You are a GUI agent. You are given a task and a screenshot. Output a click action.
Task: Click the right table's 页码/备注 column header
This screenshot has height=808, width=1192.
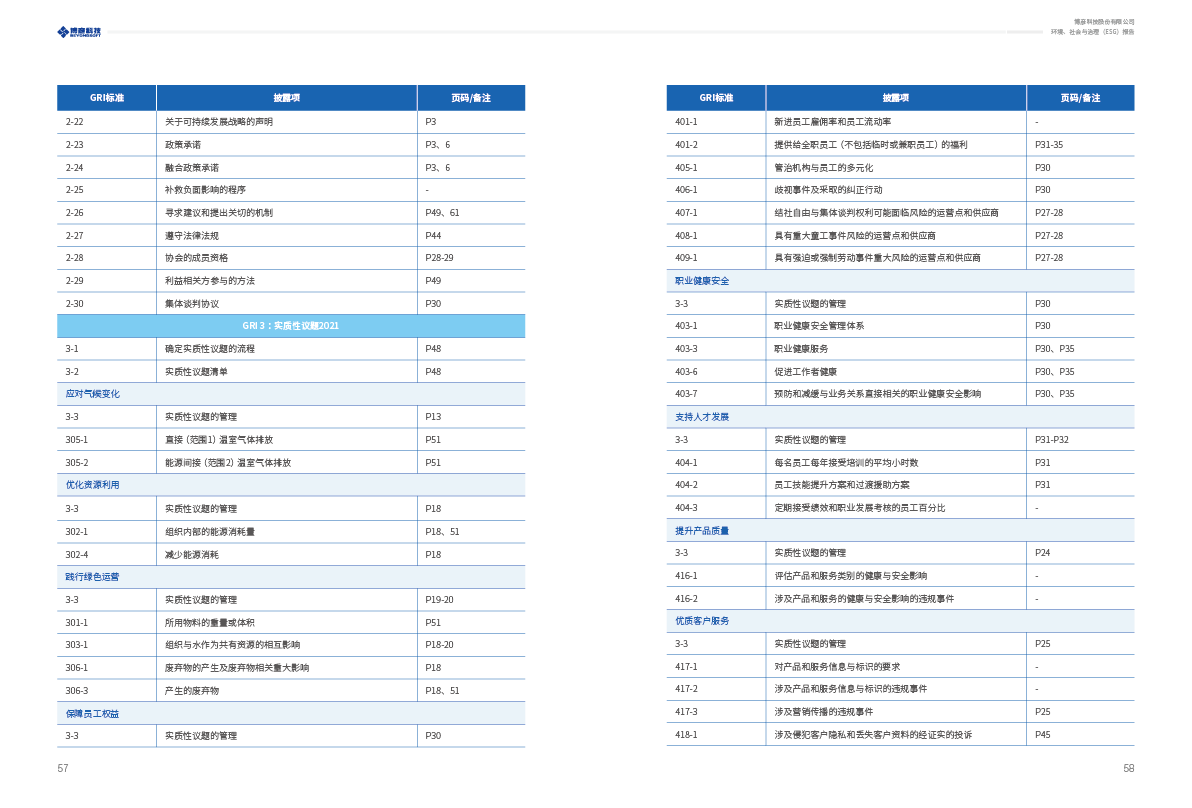point(1080,98)
